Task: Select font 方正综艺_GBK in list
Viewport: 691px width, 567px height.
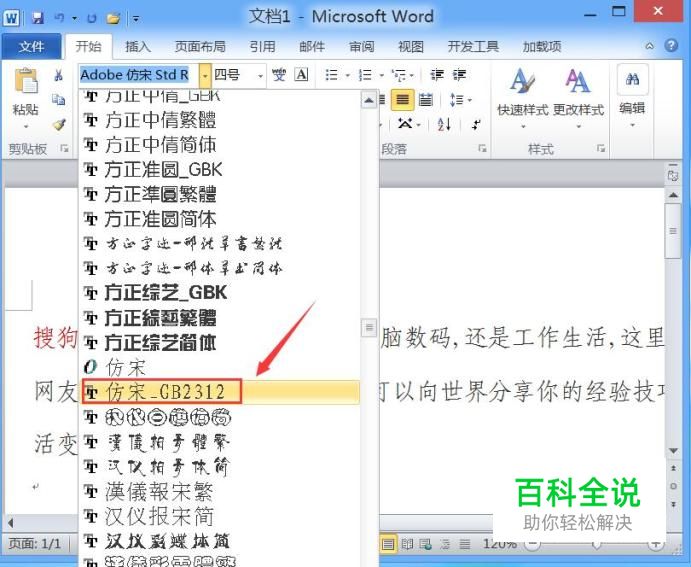Action: pyautogui.click(x=219, y=293)
